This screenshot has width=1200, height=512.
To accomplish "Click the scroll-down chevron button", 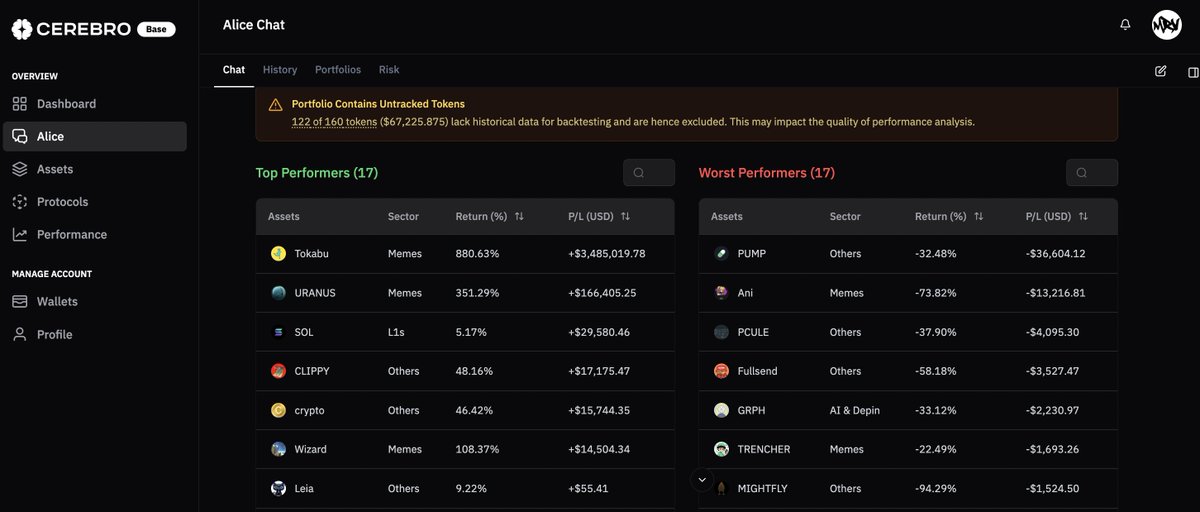I will 702,480.
